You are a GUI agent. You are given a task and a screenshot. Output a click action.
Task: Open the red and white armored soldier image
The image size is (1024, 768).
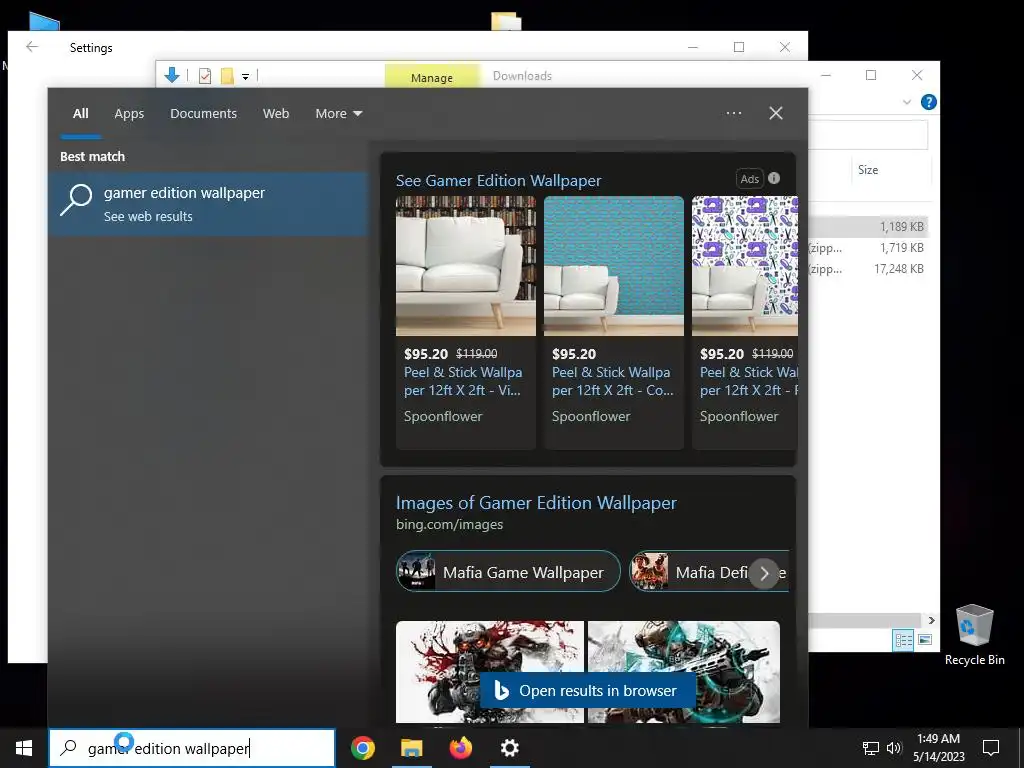coord(490,671)
